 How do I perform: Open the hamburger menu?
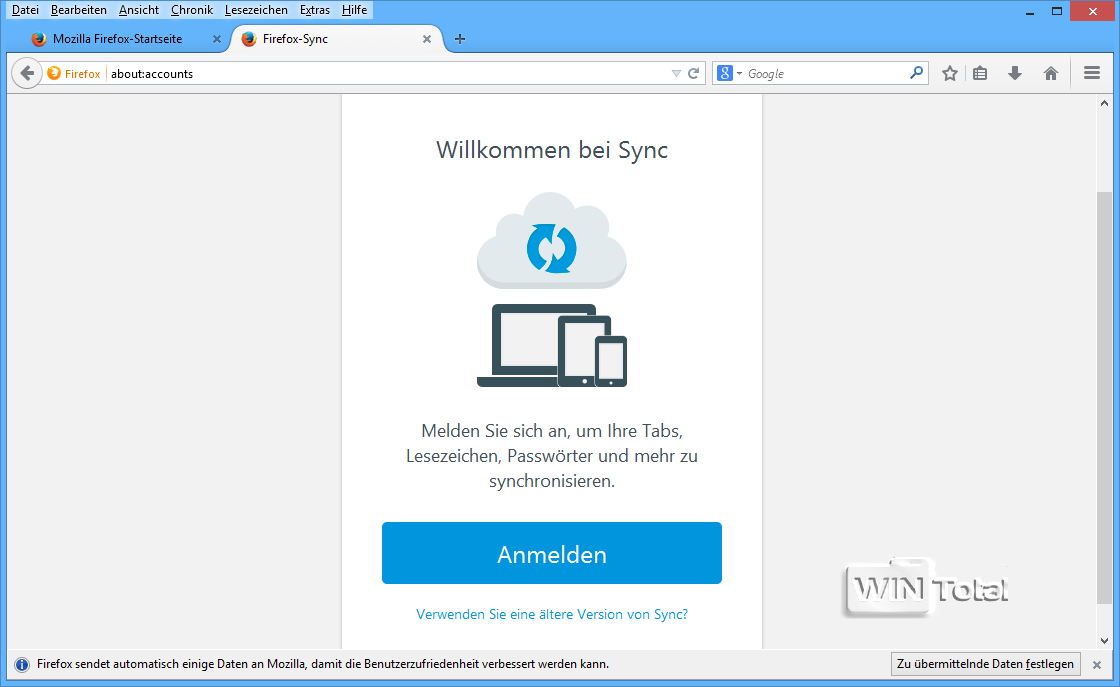pyautogui.click(x=1091, y=73)
